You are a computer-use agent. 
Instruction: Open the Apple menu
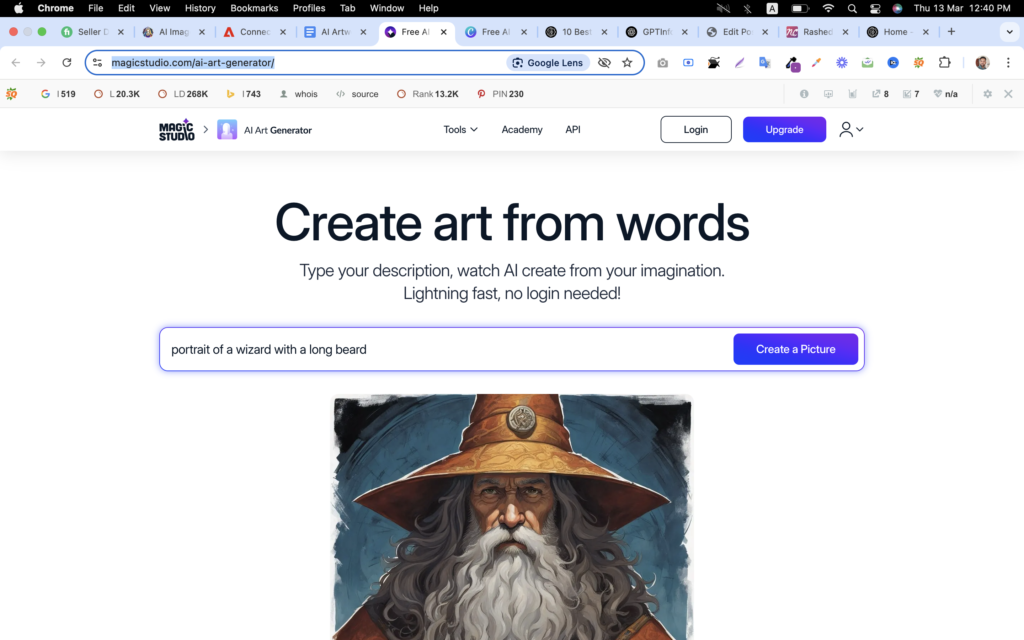[x=18, y=8]
